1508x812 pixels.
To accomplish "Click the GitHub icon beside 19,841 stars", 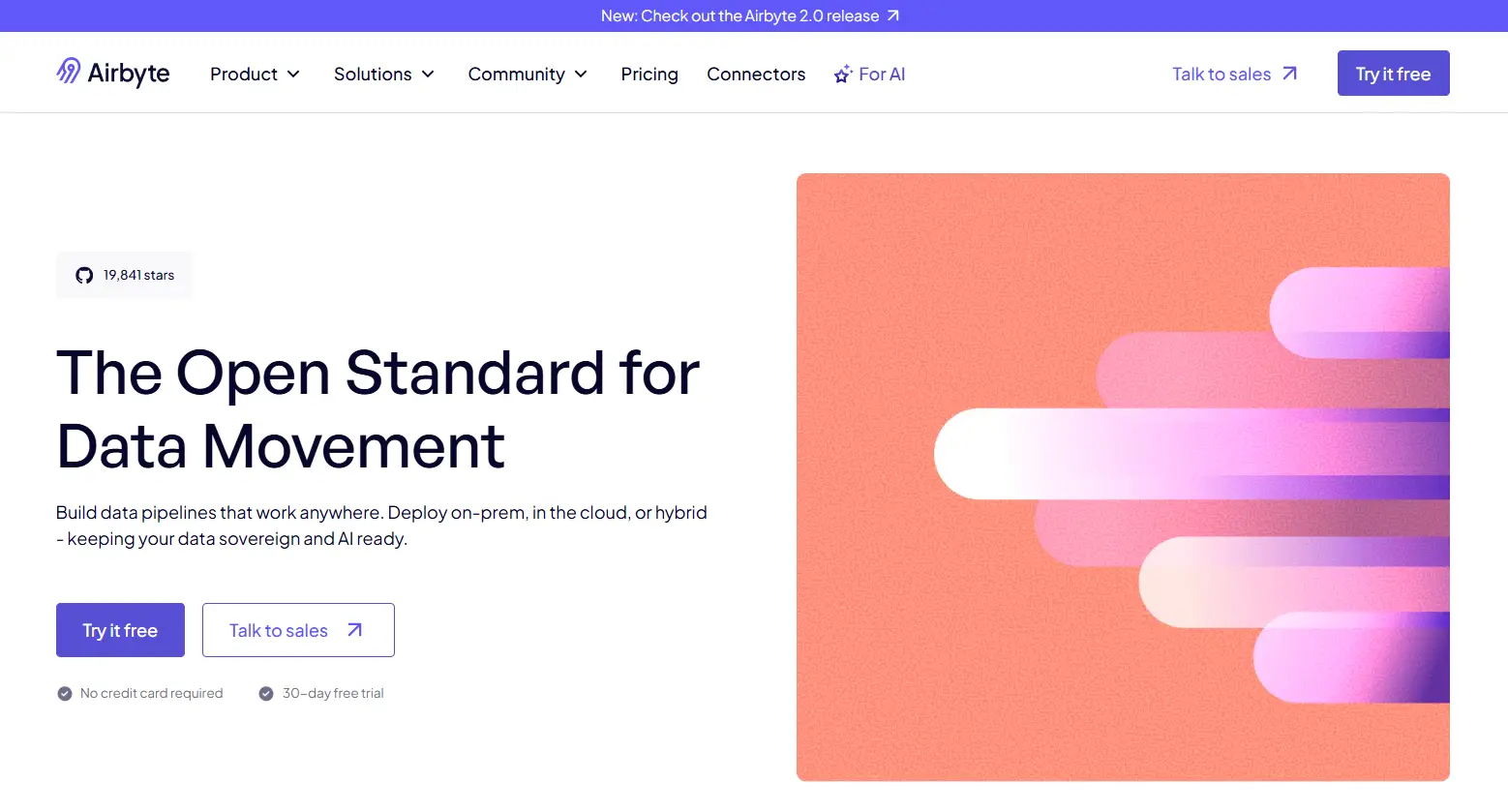I will coord(84,276).
